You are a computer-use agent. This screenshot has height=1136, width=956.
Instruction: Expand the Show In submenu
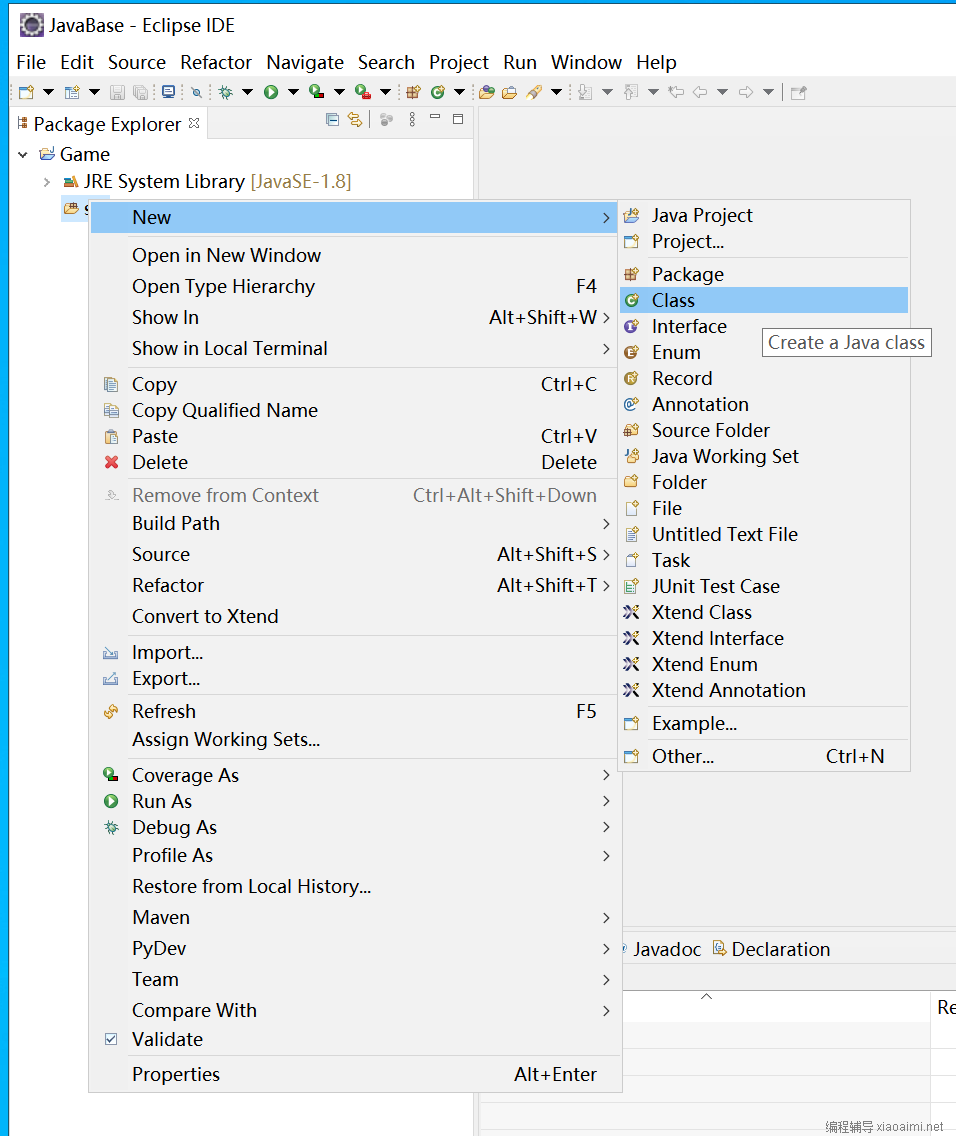[x=355, y=317]
